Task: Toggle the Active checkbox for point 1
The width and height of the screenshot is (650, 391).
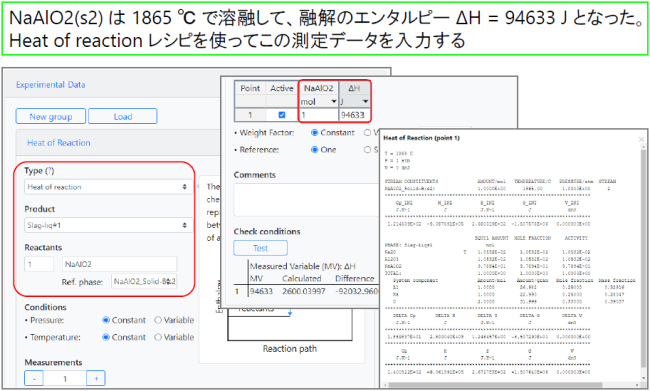Action: coord(282,115)
